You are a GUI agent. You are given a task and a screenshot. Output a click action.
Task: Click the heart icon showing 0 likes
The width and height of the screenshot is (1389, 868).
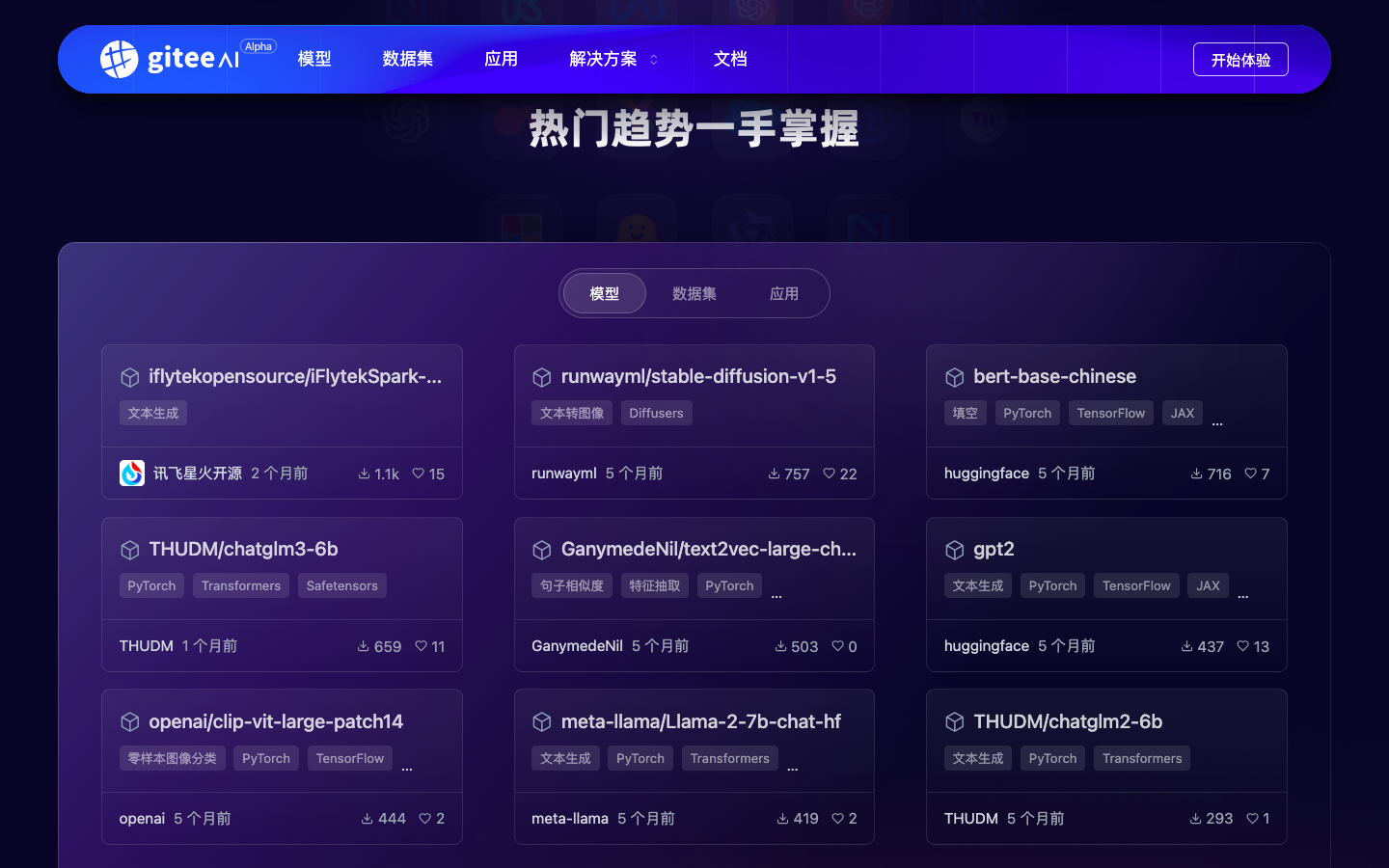[x=838, y=646]
